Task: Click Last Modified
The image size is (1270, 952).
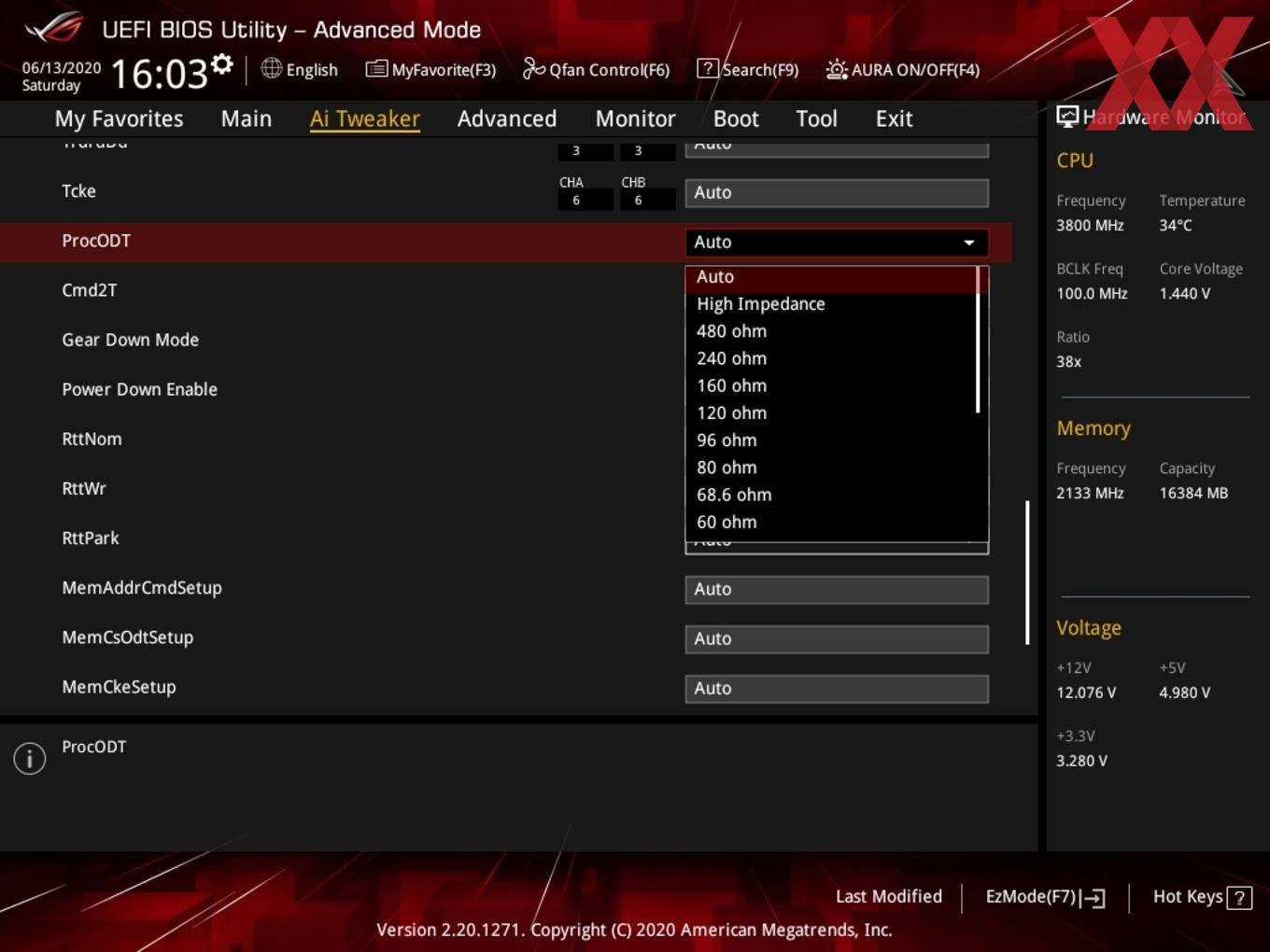Action: [x=889, y=897]
